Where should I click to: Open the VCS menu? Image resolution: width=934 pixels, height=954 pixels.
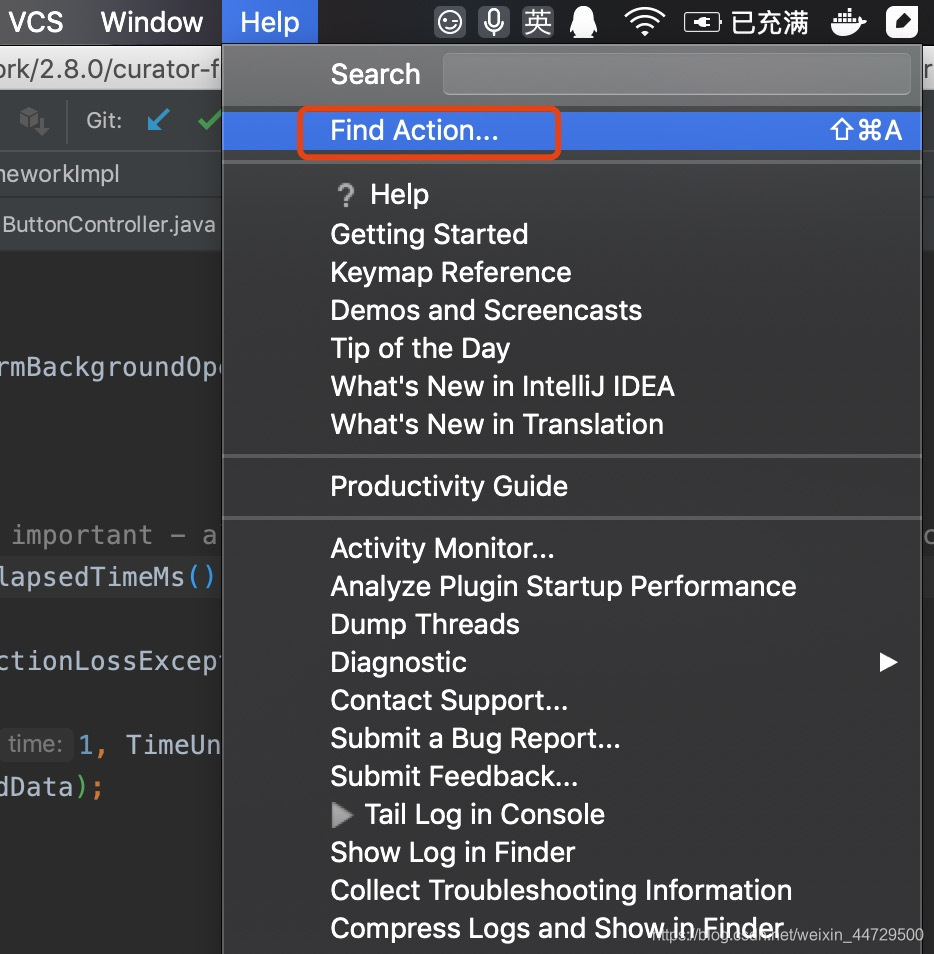[x=36, y=22]
